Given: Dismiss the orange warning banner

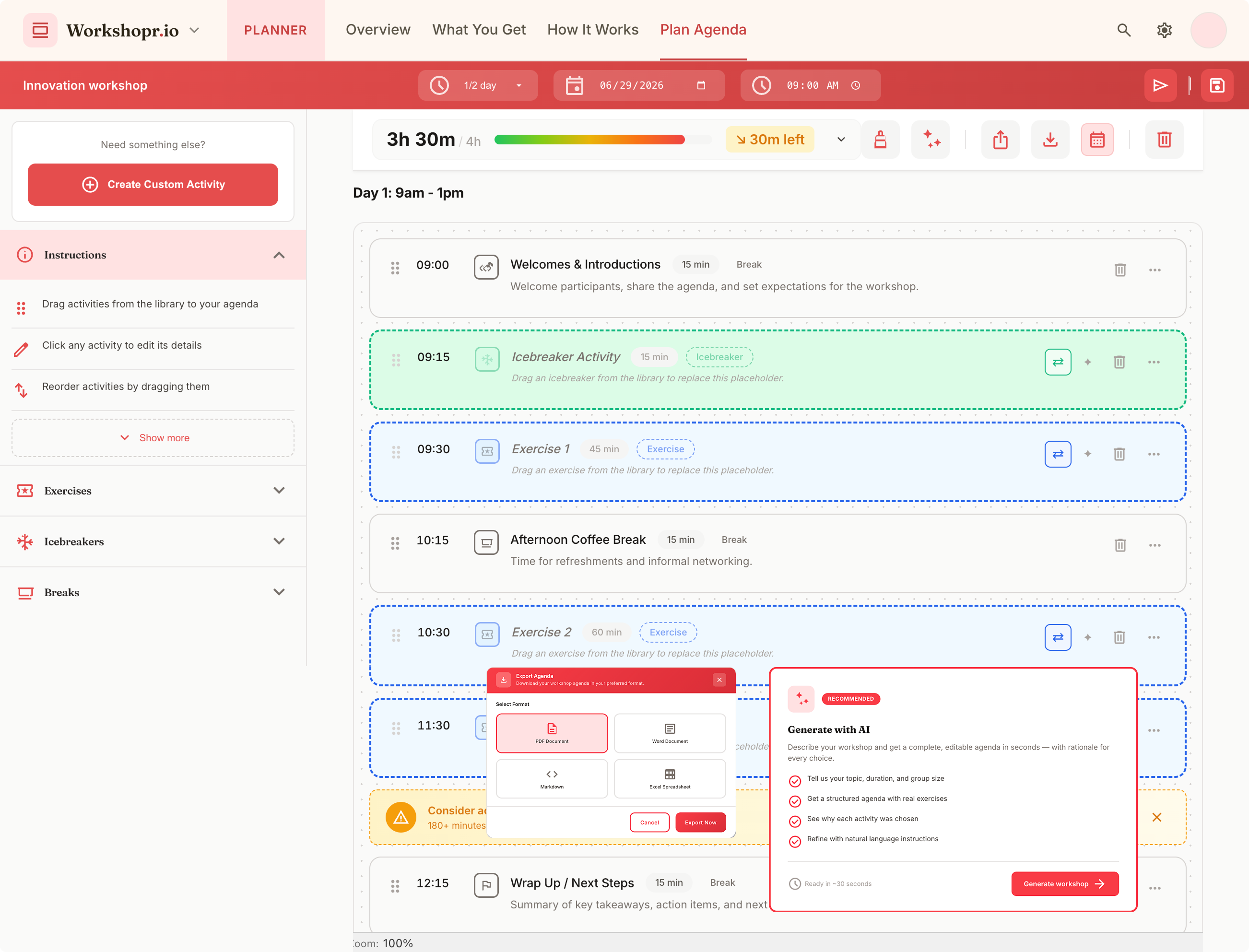Looking at the screenshot, I should [x=1156, y=817].
